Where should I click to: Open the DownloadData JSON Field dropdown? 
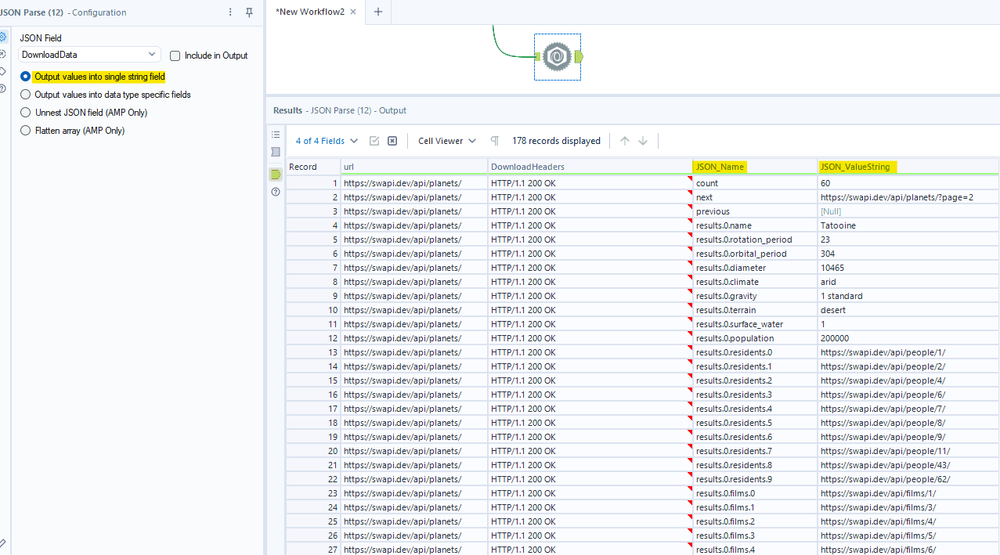tap(89, 55)
